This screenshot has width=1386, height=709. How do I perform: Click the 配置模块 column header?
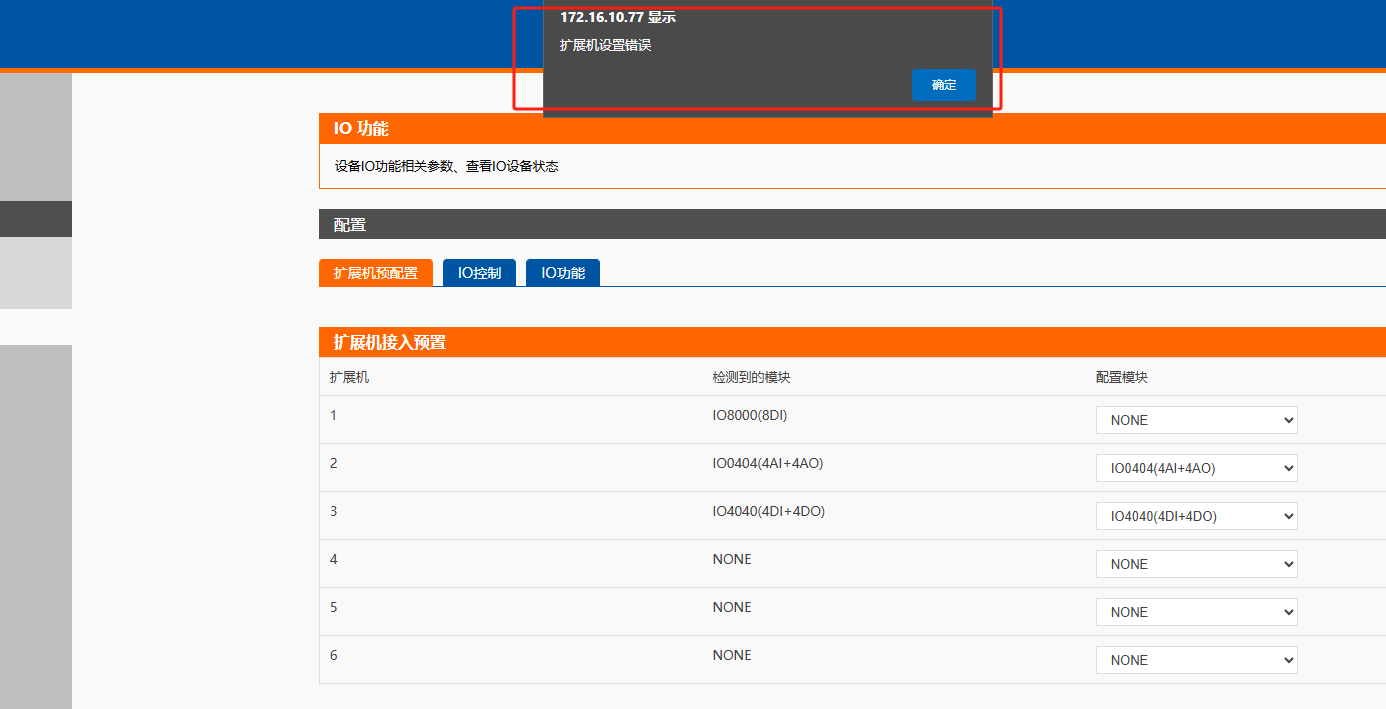pos(1121,378)
